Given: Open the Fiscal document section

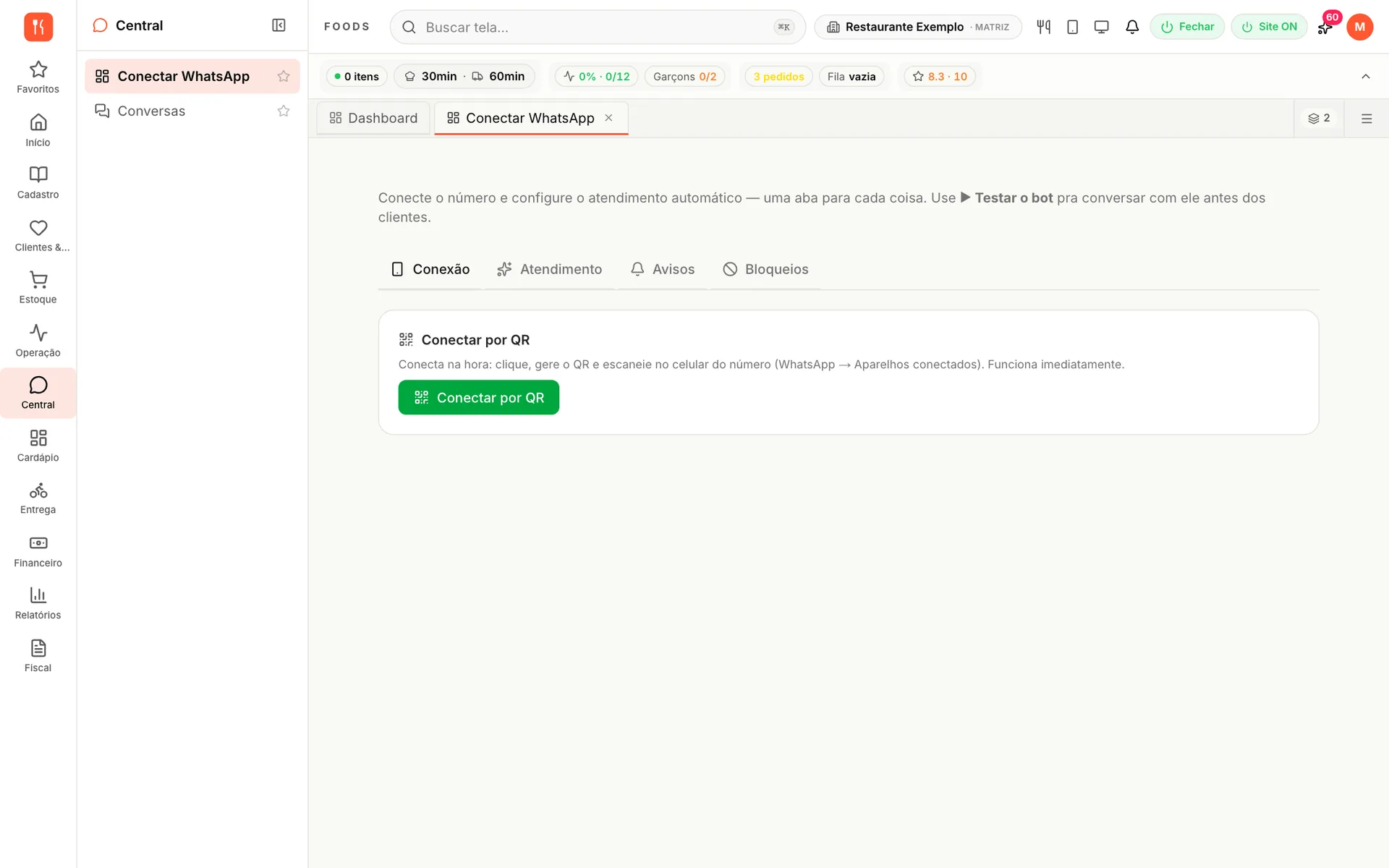Looking at the screenshot, I should click(38, 656).
